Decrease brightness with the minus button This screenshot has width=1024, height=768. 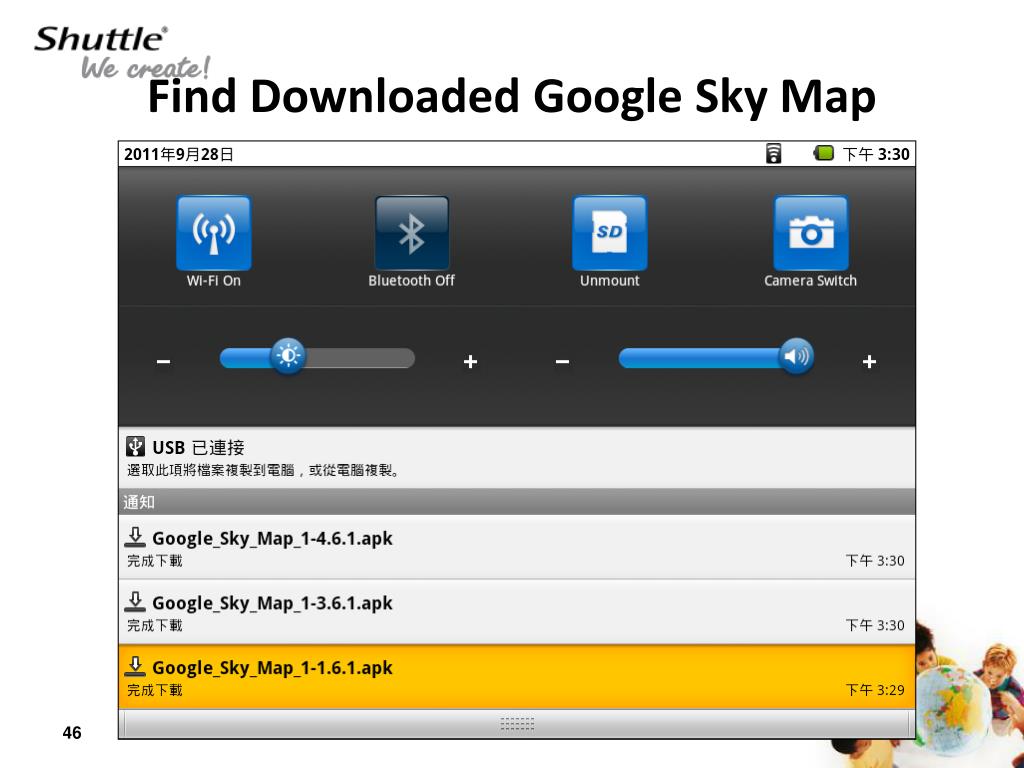(163, 361)
